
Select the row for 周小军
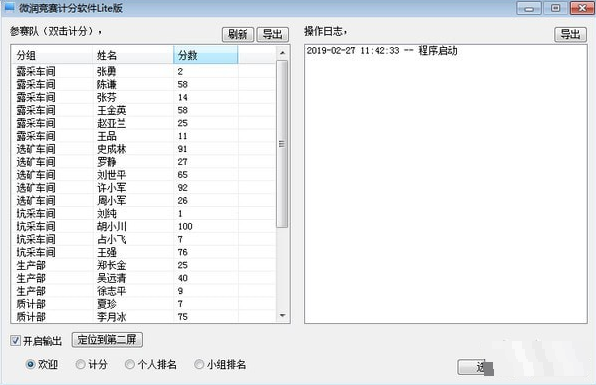(143, 200)
